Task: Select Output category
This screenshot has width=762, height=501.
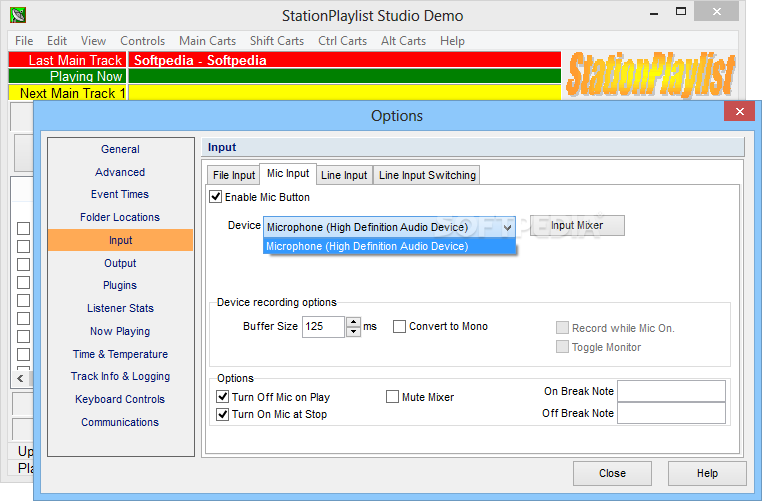Action: (120, 263)
